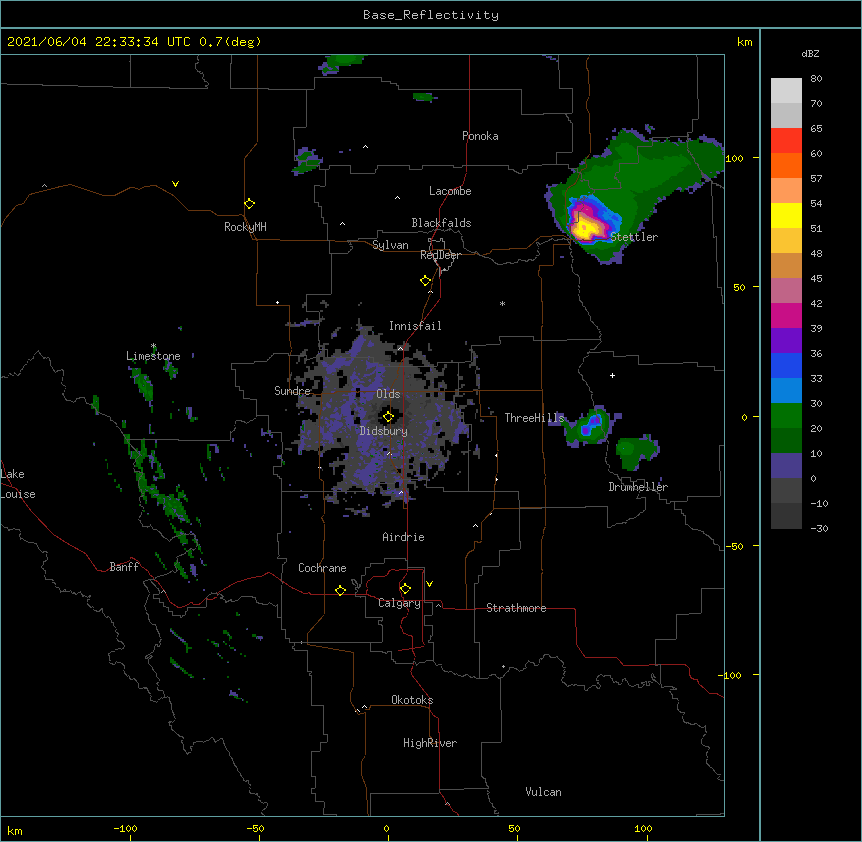Click the white asterisk marker above Limestone
862x842 pixels.
point(153,346)
